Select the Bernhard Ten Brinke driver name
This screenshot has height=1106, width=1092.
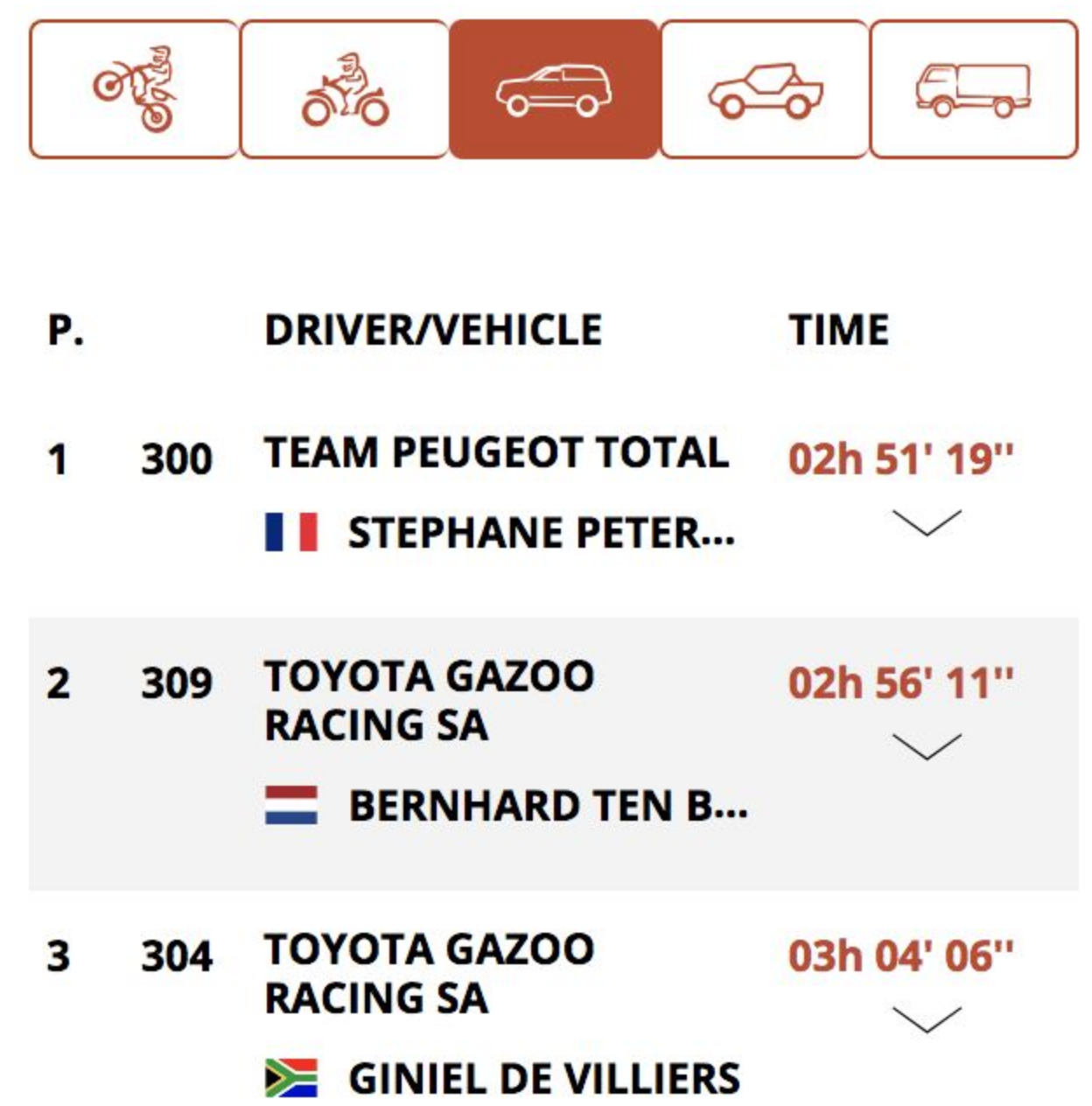click(x=549, y=806)
